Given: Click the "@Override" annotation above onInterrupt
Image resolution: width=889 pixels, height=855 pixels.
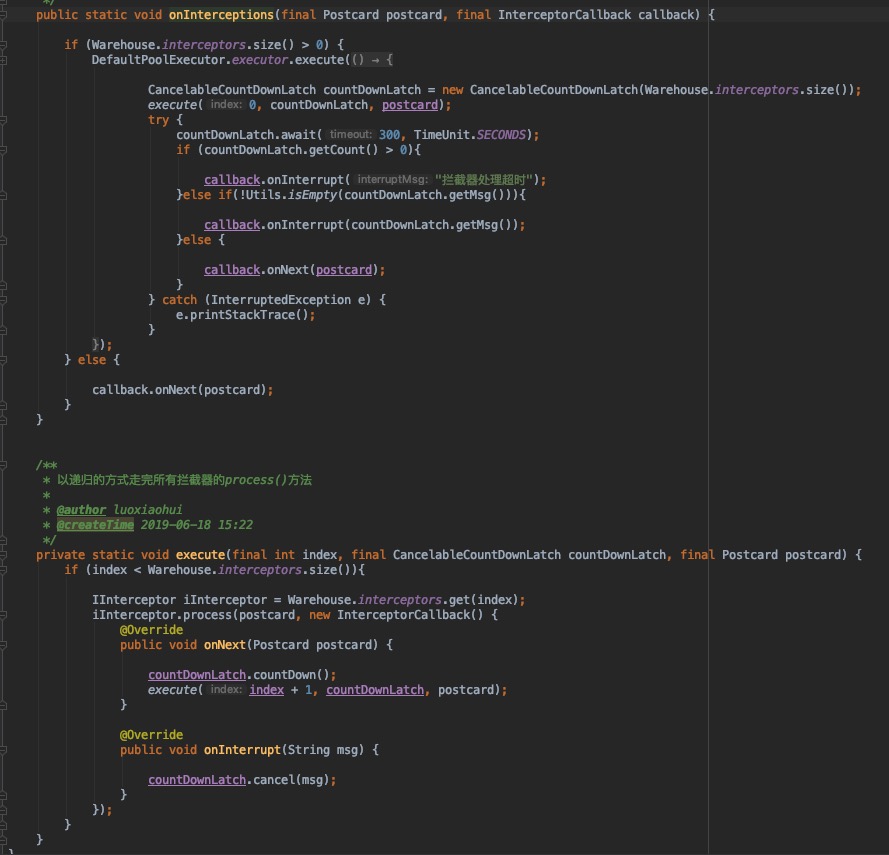Looking at the screenshot, I should [x=151, y=735].
